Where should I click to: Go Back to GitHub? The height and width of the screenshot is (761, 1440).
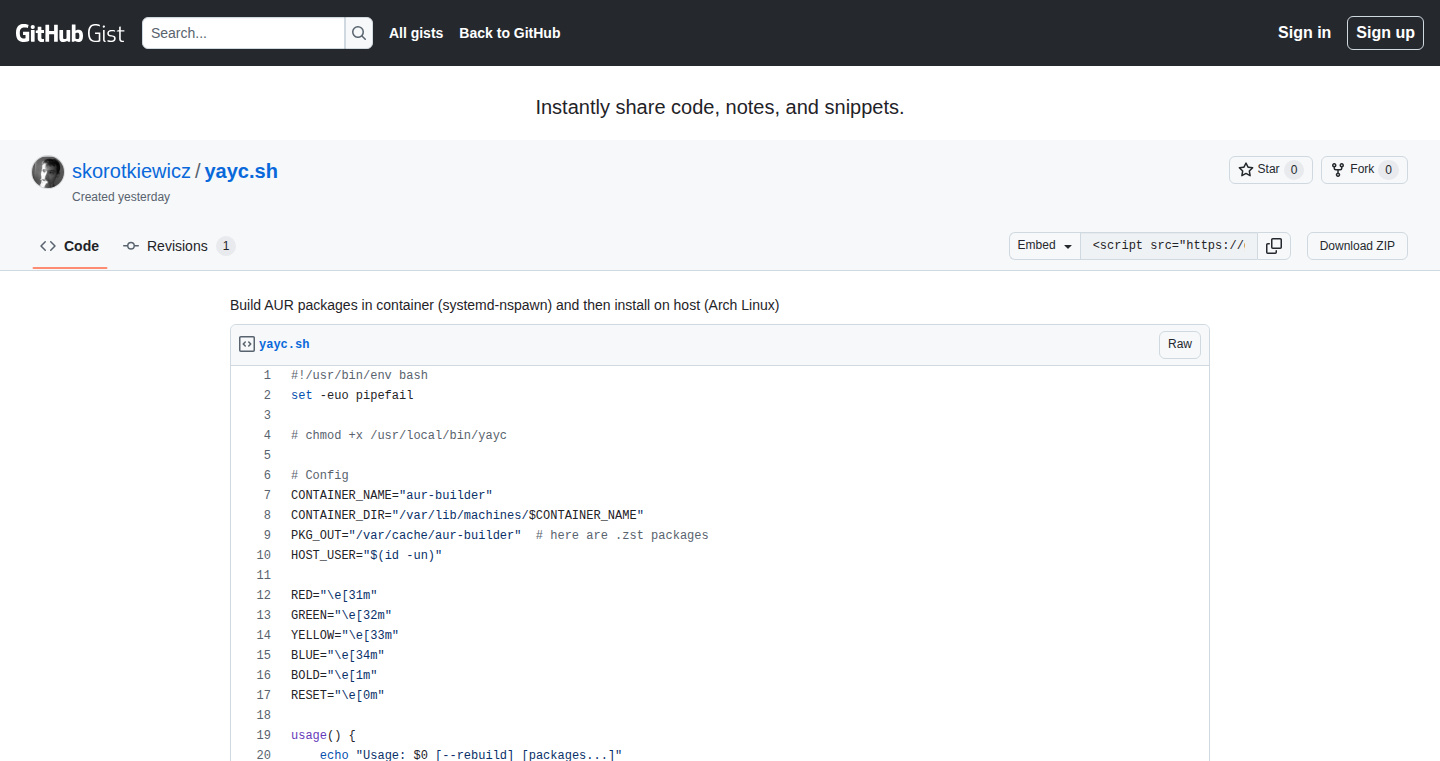tap(510, 33)
